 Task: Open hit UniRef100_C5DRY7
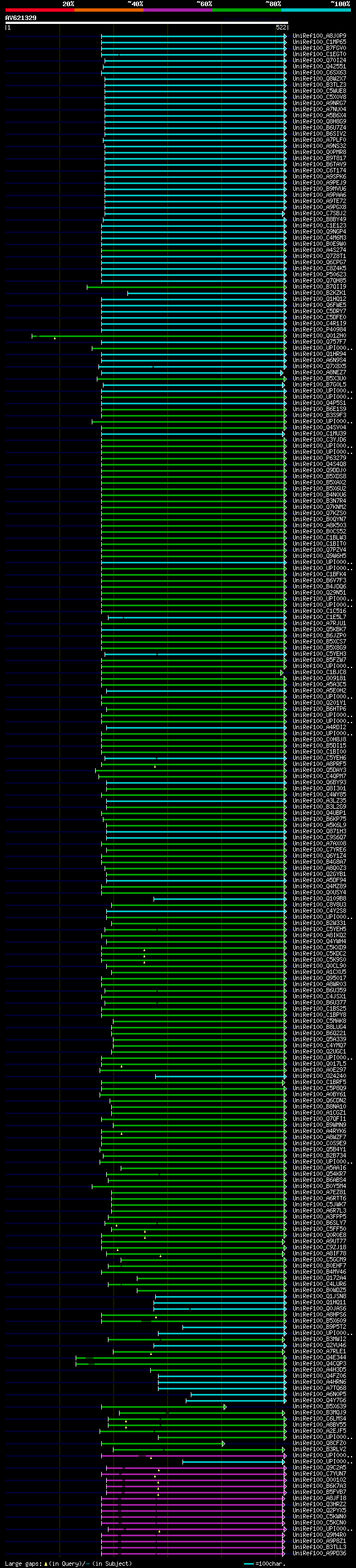point(319,311)
